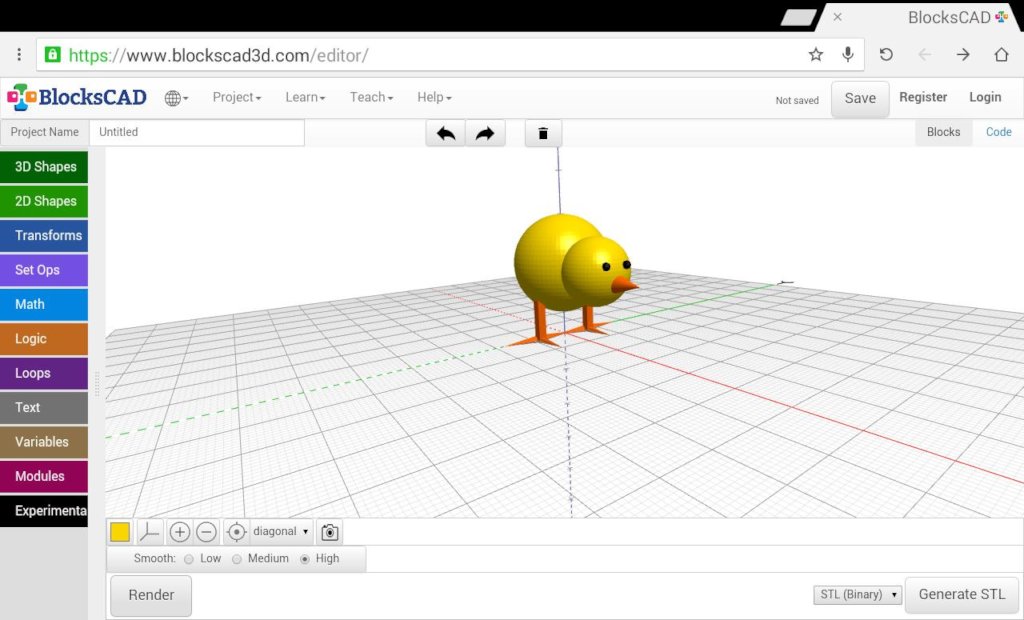Click the Login link
This screenshot has height=620, width=1024.
tap(985, 97)
